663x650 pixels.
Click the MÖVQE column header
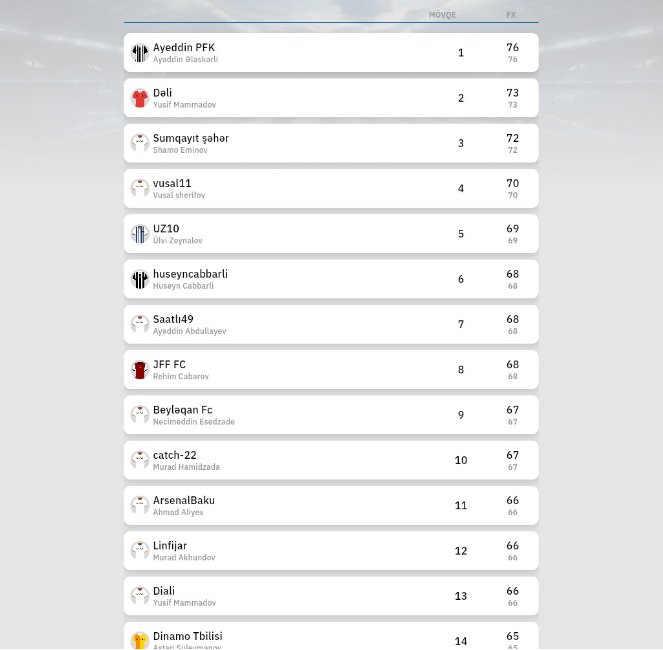(x=442, y=15)
